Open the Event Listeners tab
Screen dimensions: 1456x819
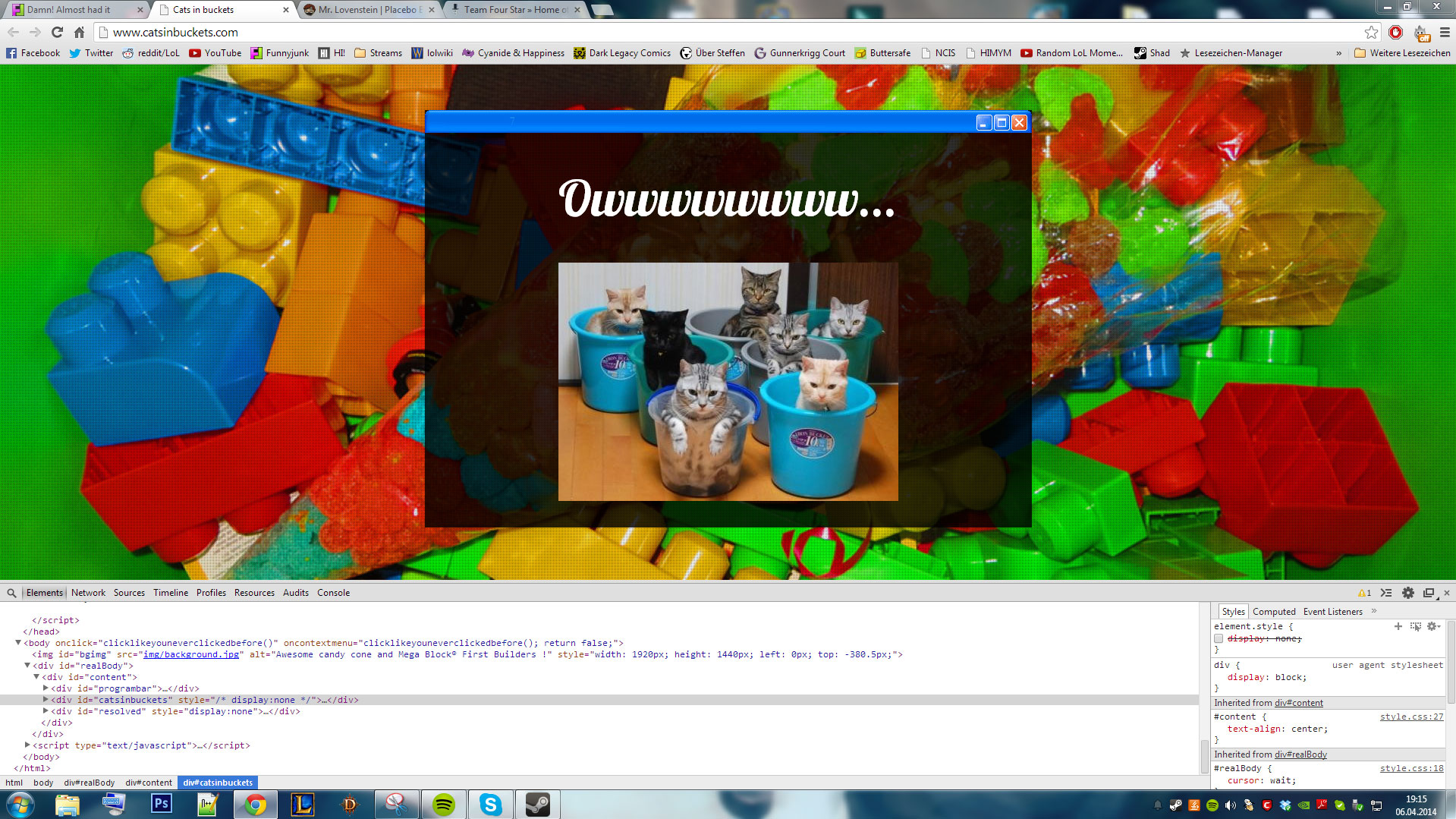click(1332, 612)
